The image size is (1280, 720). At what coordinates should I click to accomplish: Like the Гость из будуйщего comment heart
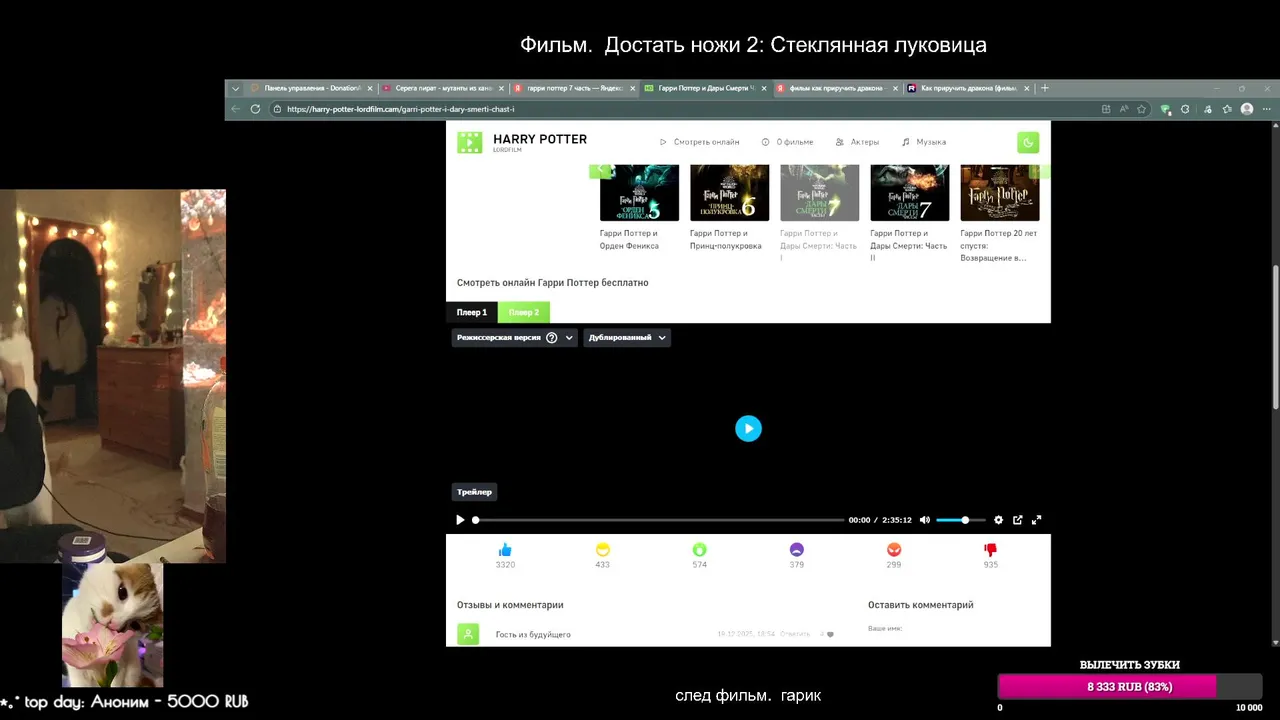(830, 634)
